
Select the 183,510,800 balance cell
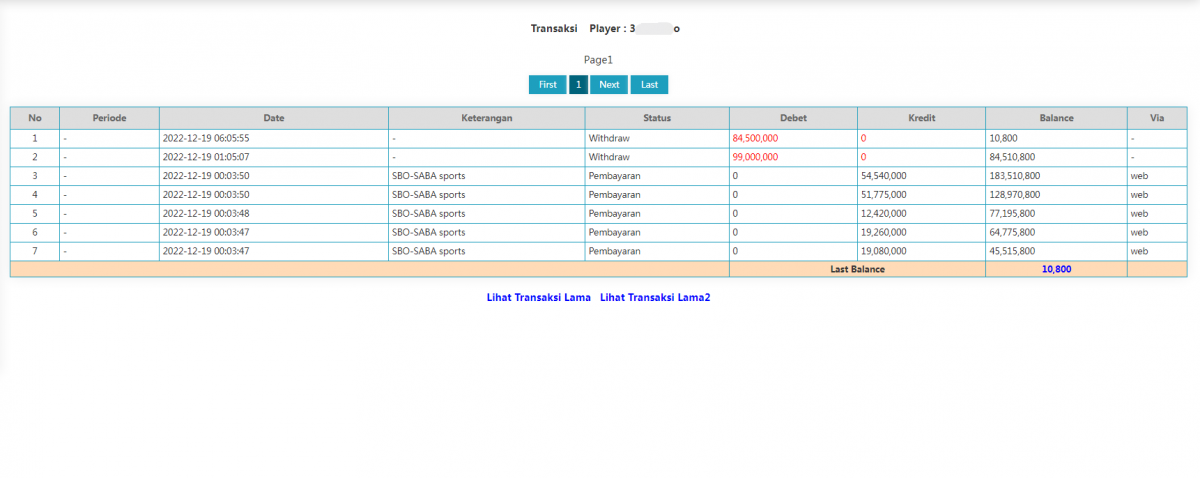pos(1056,176)
